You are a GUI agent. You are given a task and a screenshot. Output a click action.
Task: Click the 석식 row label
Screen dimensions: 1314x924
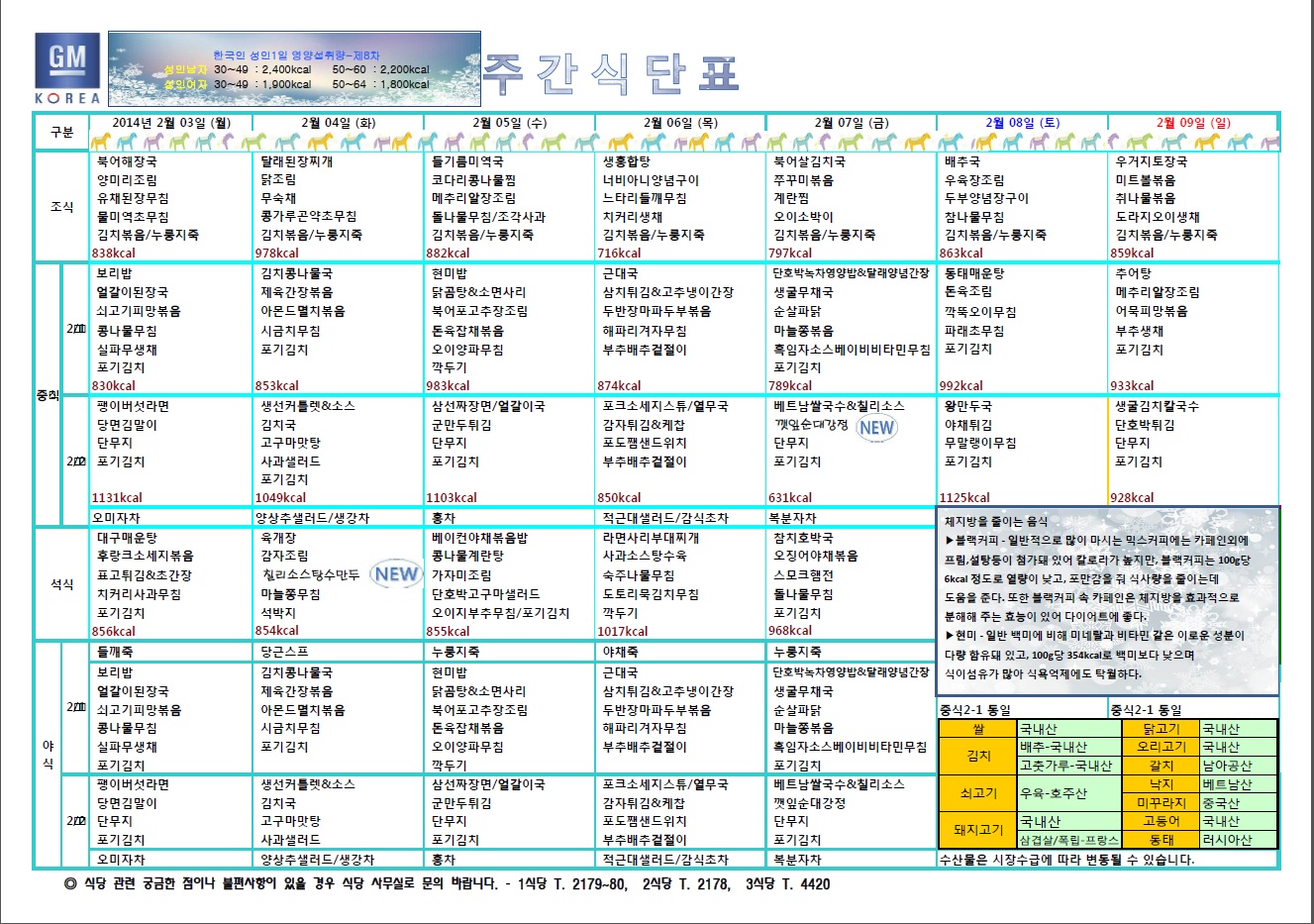61,584
